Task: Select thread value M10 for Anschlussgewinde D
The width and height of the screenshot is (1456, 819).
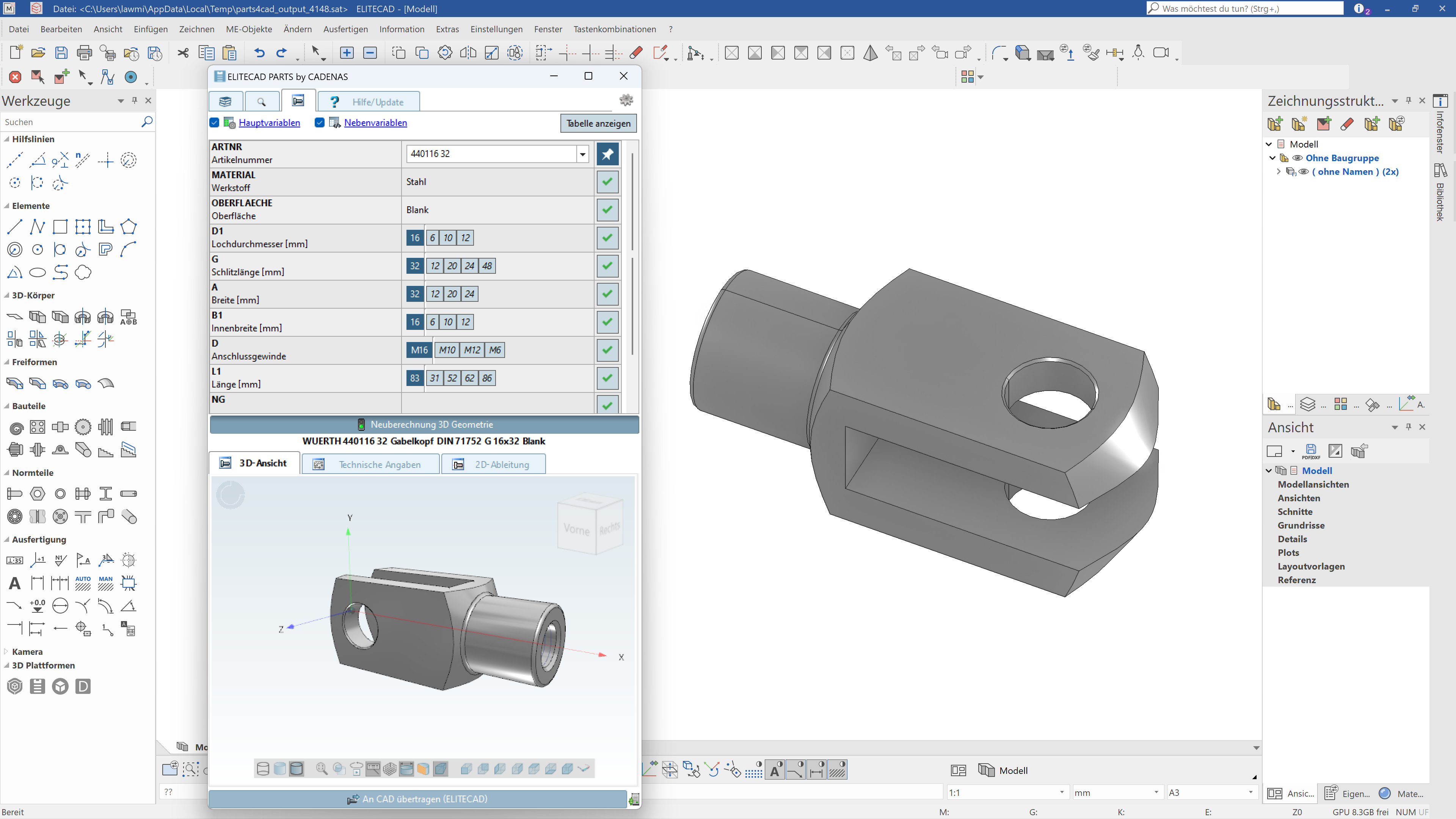Action: pos(447,350)
